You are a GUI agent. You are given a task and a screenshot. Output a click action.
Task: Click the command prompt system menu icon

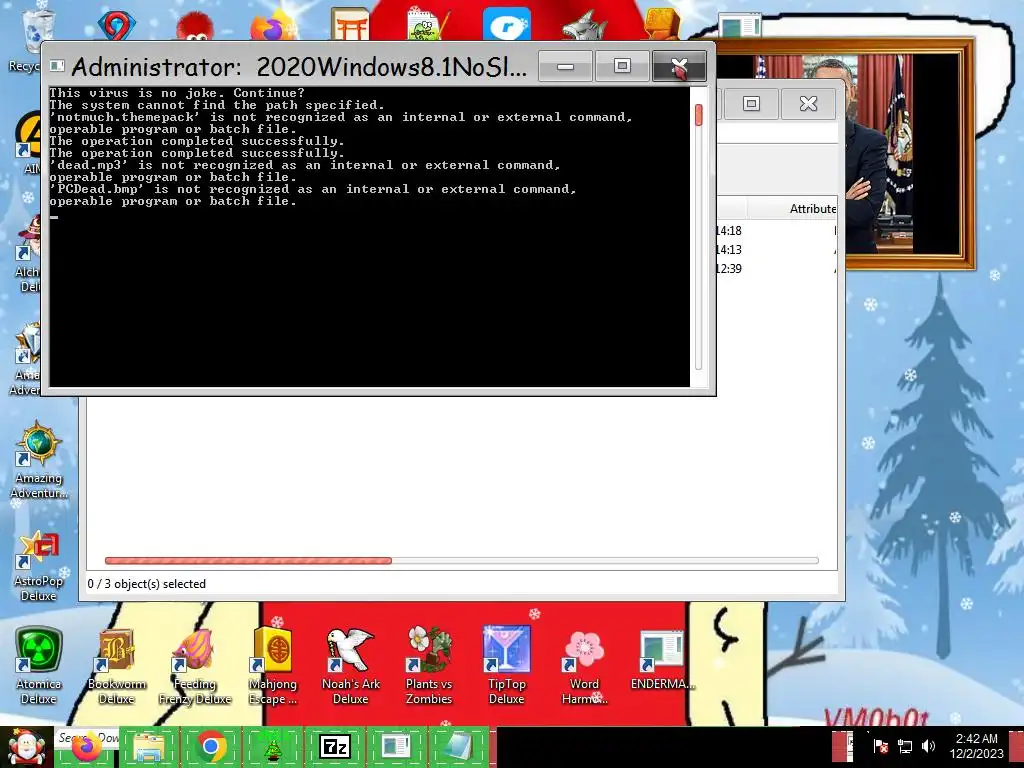pyautogui.click(x=57, y=65)
